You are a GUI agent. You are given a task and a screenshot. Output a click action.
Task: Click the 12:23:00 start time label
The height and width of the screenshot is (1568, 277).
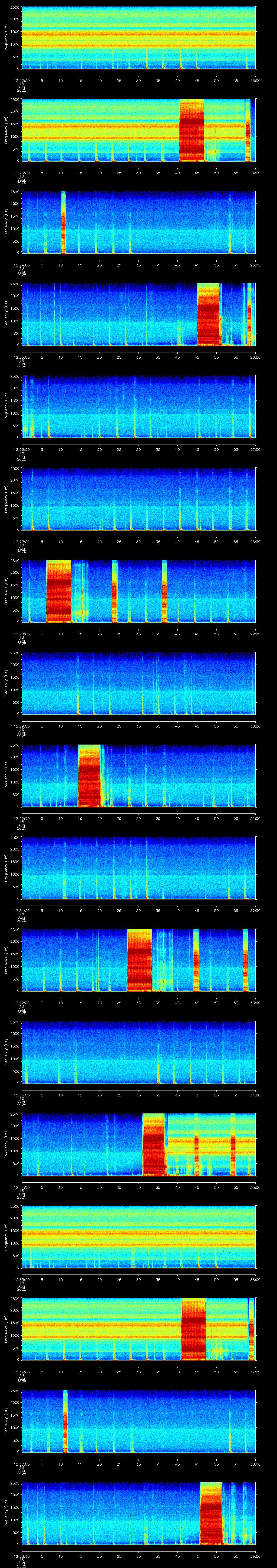[21, 173]
